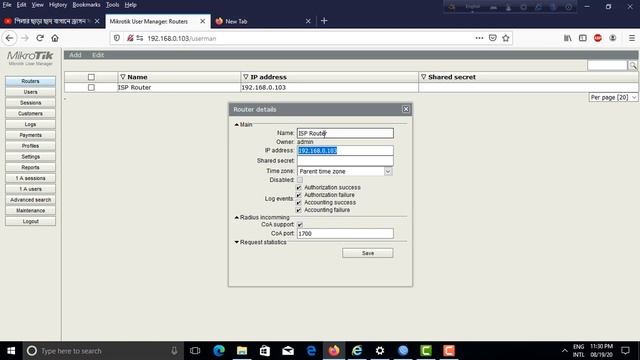The image size is (640, 360).
Task: Open the Profiles section in sidebar
Action: [31, 146]
